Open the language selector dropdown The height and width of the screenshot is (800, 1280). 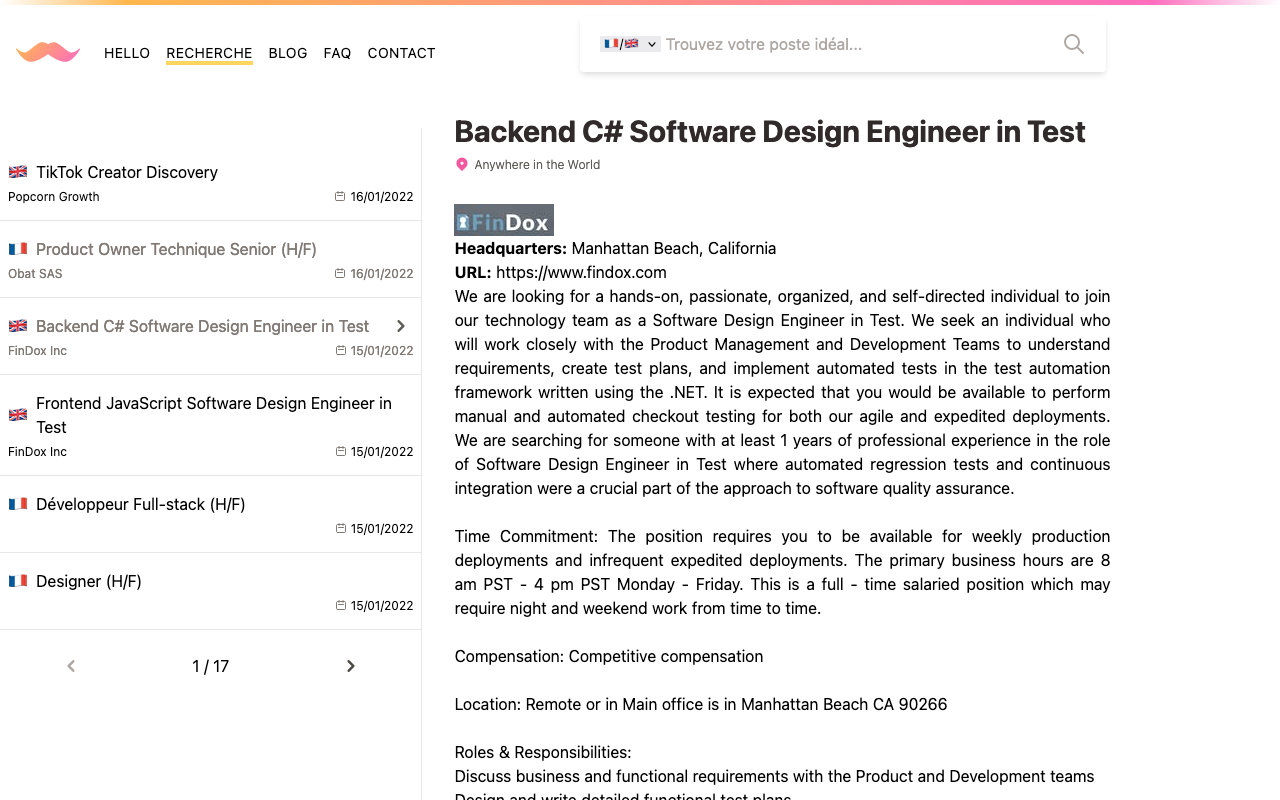[630, 44]
